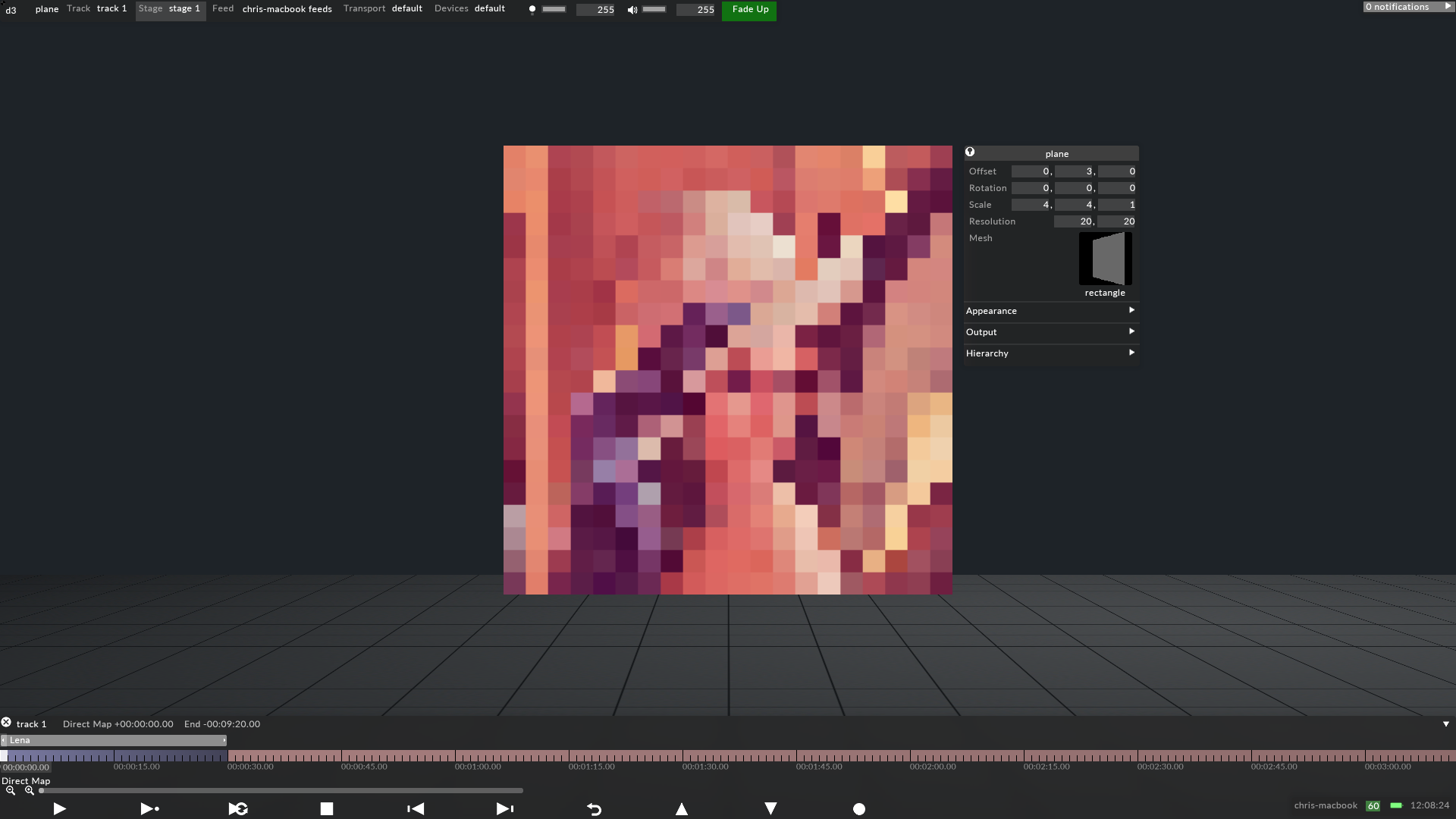
Task: Close track 1 with X icon
Action: (x=6, y=723)
